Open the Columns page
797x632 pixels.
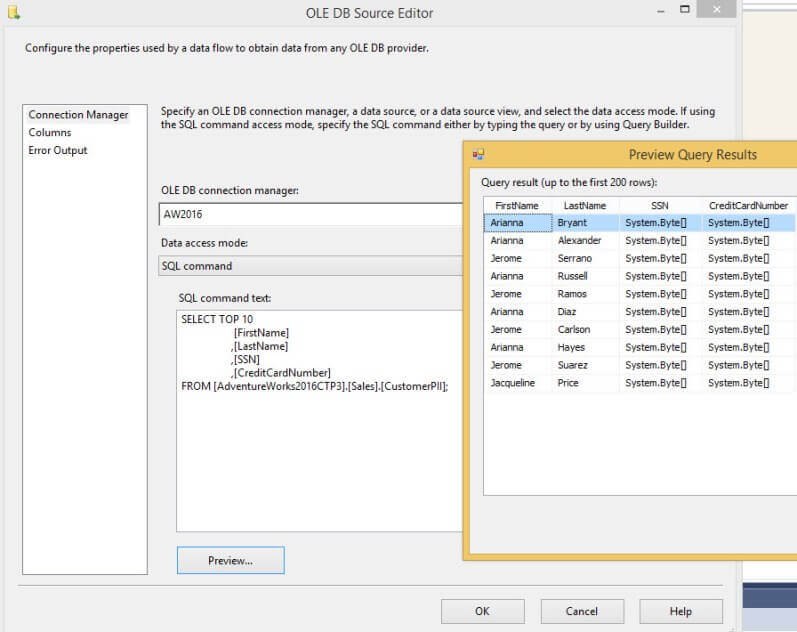click(50, 132)
